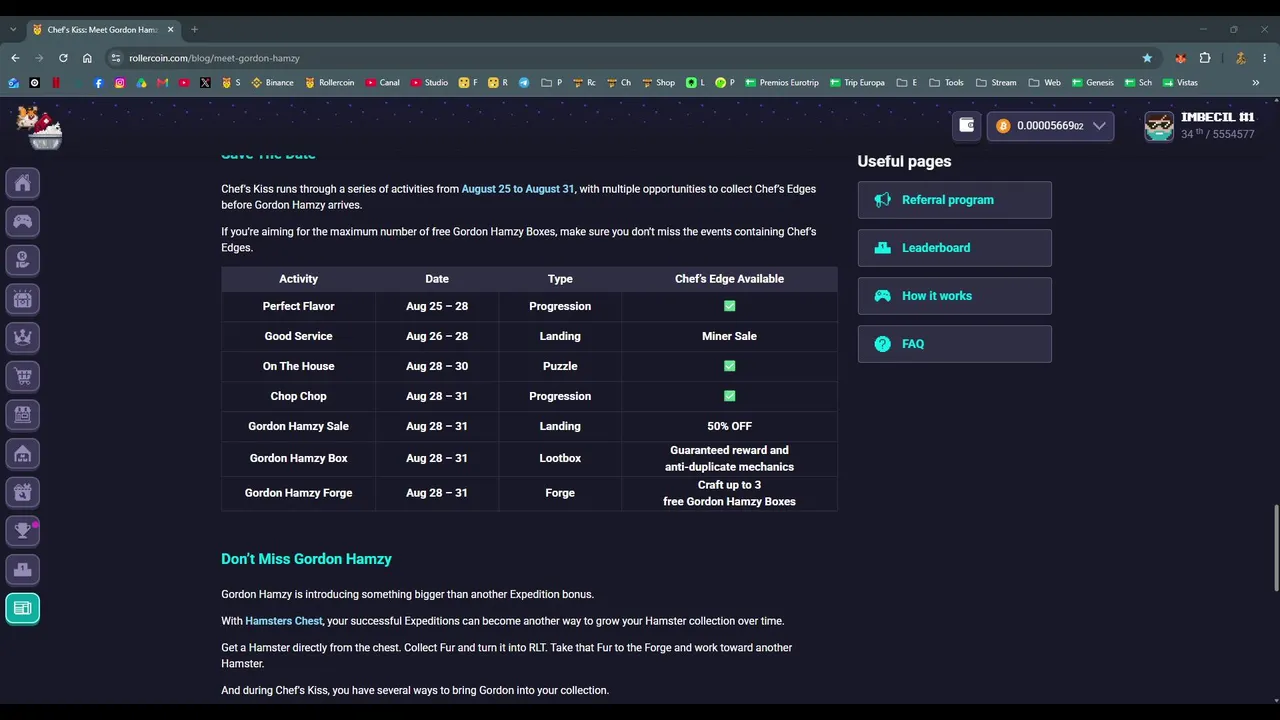The image size is (1280, 720).
Task: Click the Good Service activity cell
Action: (298, 336)
